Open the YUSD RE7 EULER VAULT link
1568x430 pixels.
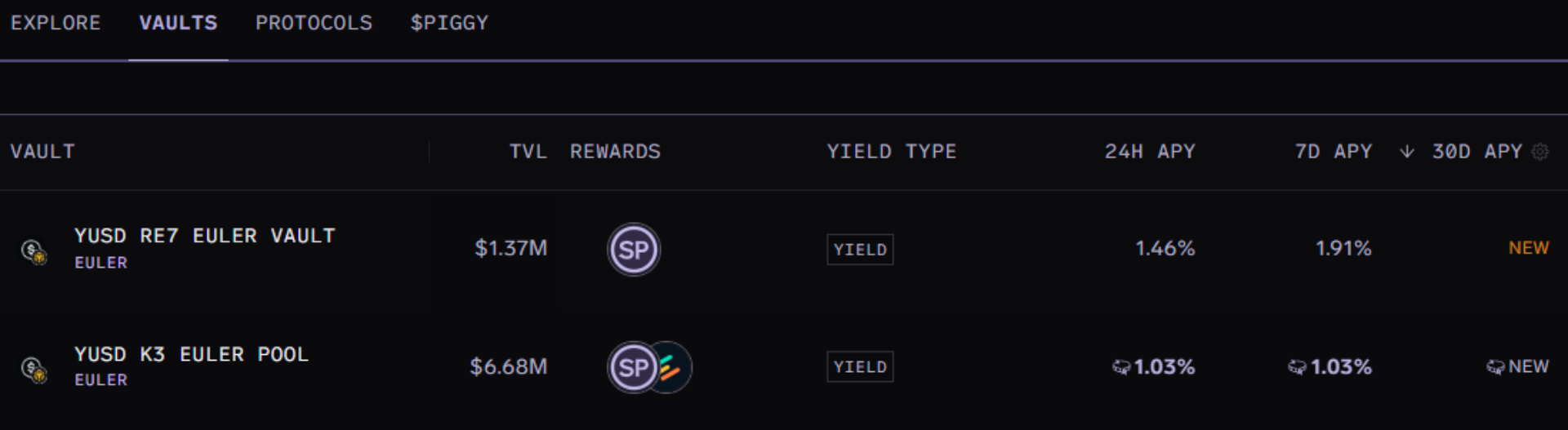pos(204,236)
